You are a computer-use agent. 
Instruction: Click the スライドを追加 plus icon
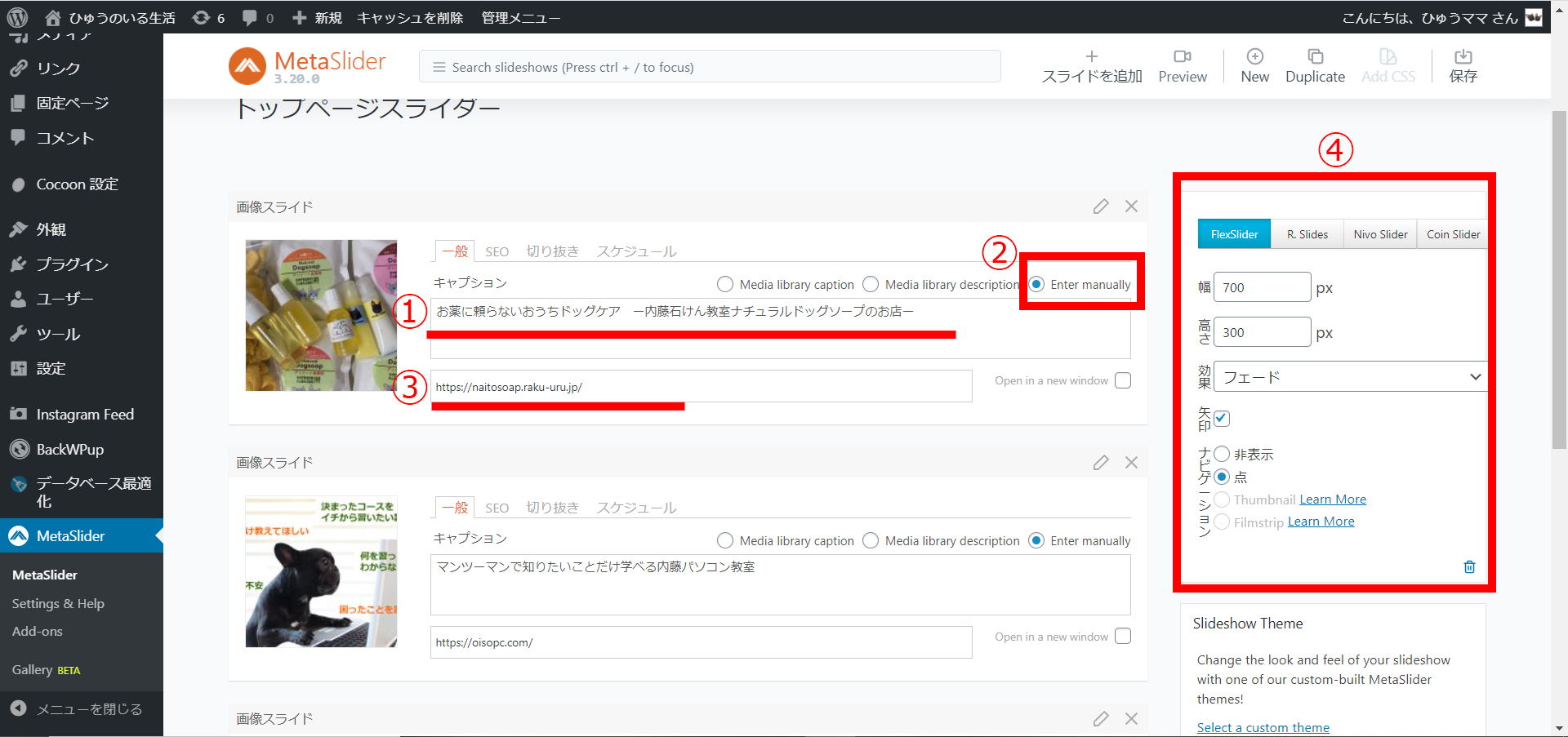click(x=1091, y=56)
